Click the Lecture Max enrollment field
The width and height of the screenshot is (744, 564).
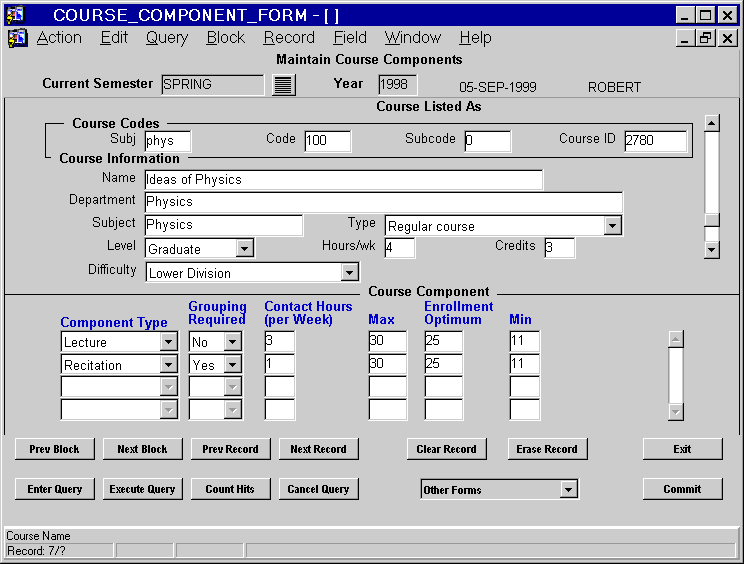click(388, 341)
